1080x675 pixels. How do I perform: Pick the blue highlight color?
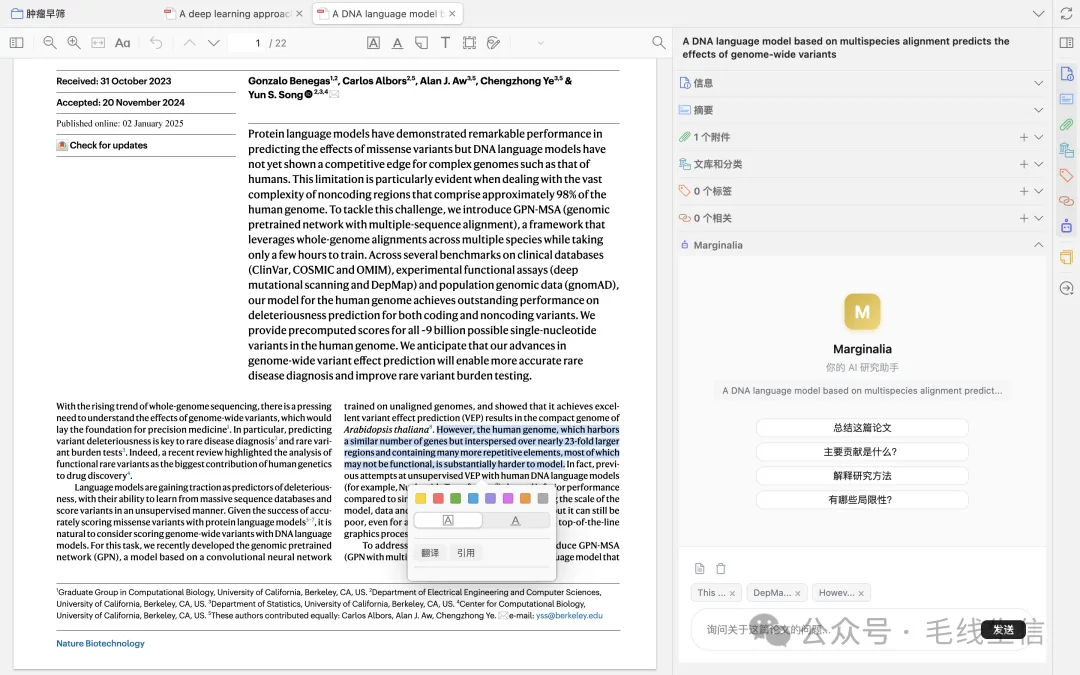[x=472, y=498]
